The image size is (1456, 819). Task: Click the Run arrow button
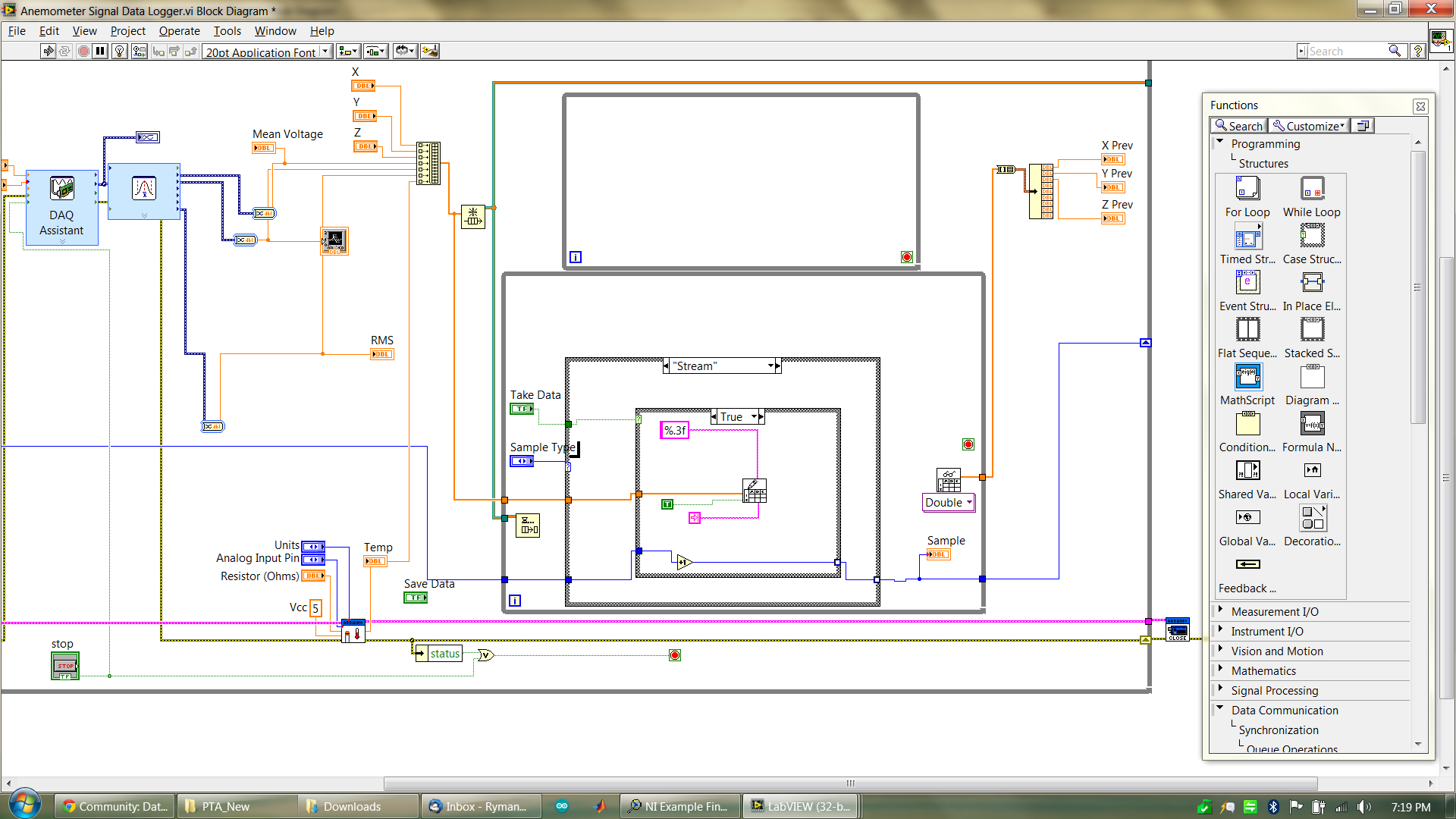click(49, 51)
